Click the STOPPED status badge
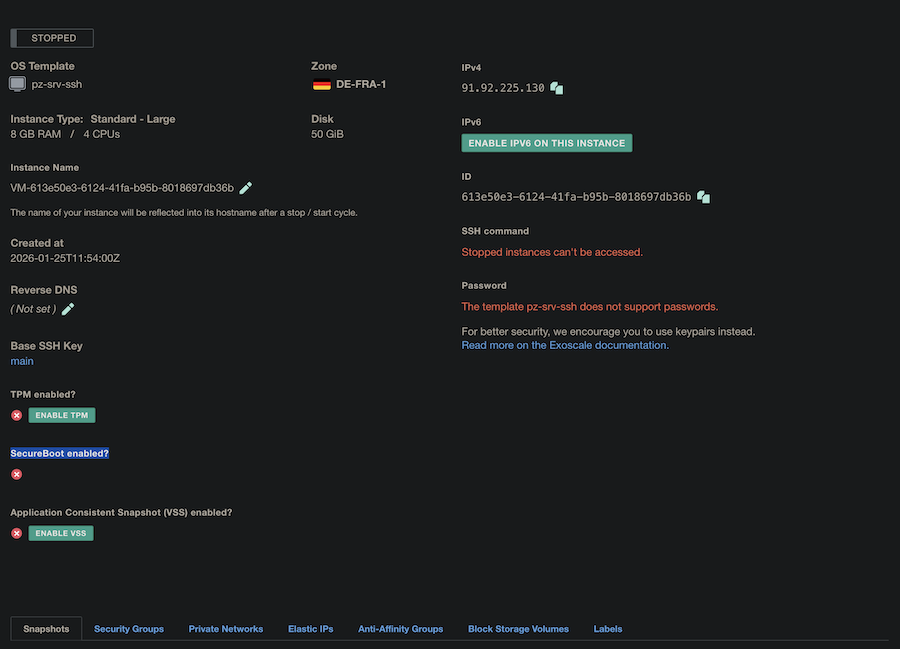Screen dimensions: 900x649 pos(52,38)
